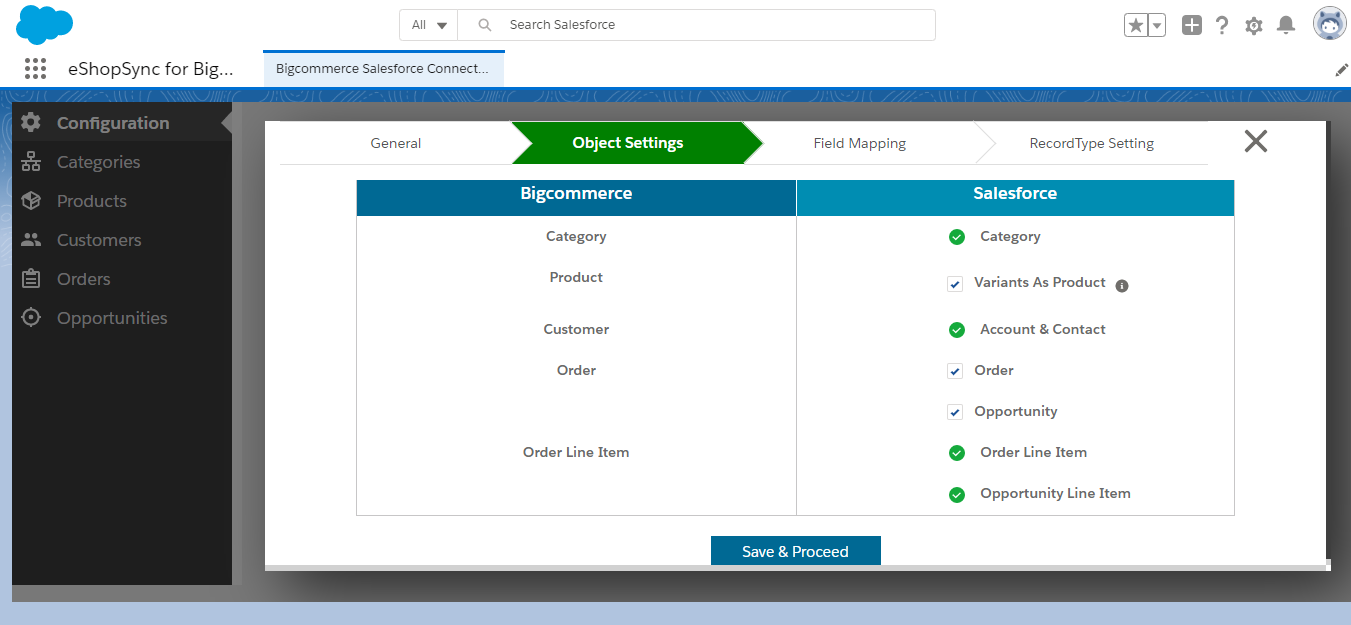This screenshot has height=625, width=1351.
Task: Click the info icon beside Variants As Product
Action: click(1122, 286)
